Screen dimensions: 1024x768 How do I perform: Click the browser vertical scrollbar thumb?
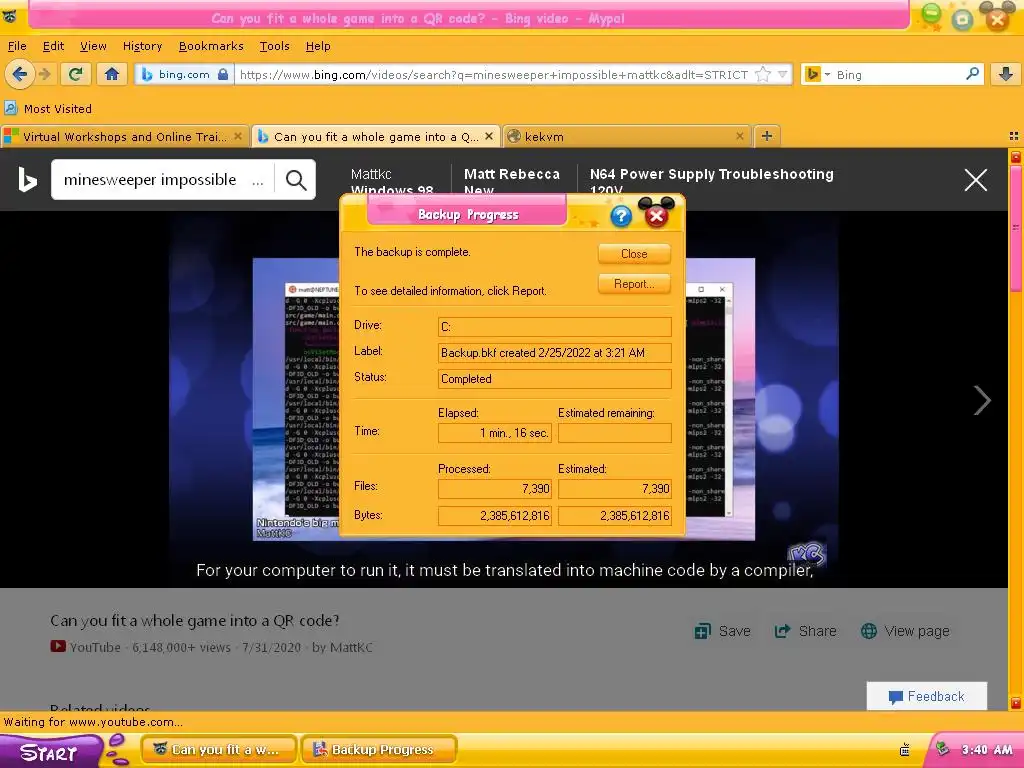tap(1016, 229)
